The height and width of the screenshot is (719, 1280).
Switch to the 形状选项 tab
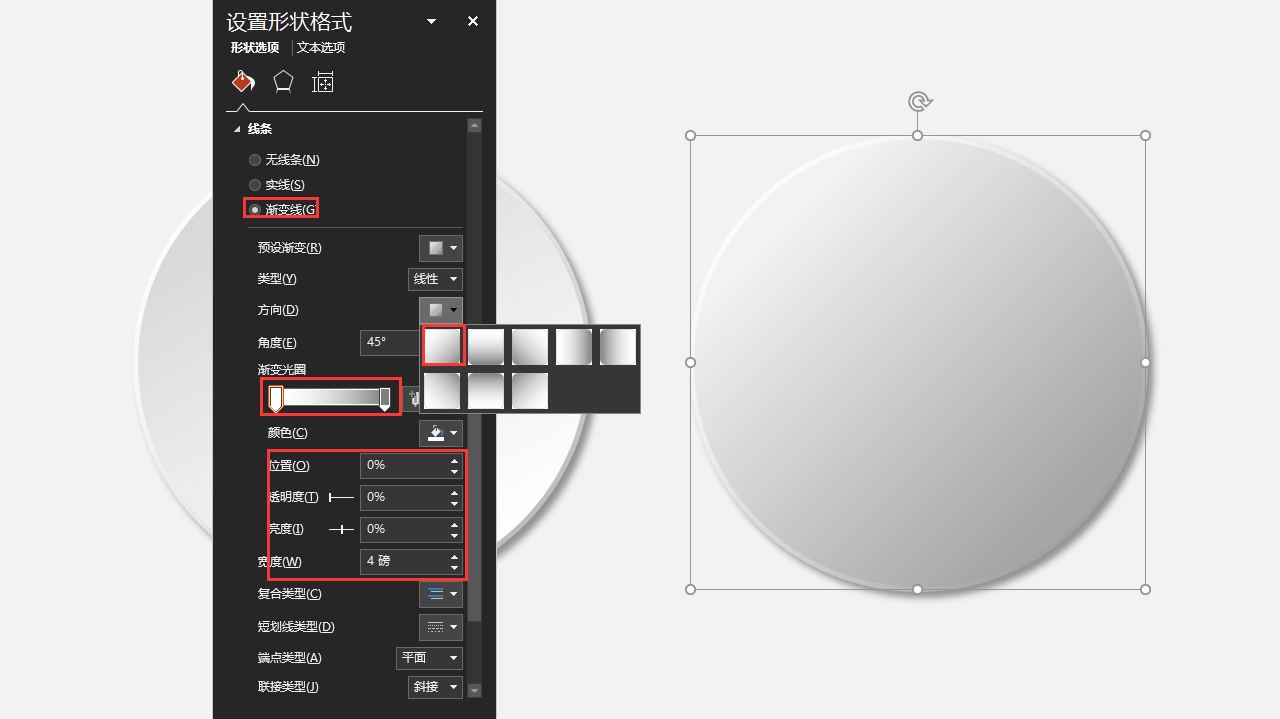(255, 47)
